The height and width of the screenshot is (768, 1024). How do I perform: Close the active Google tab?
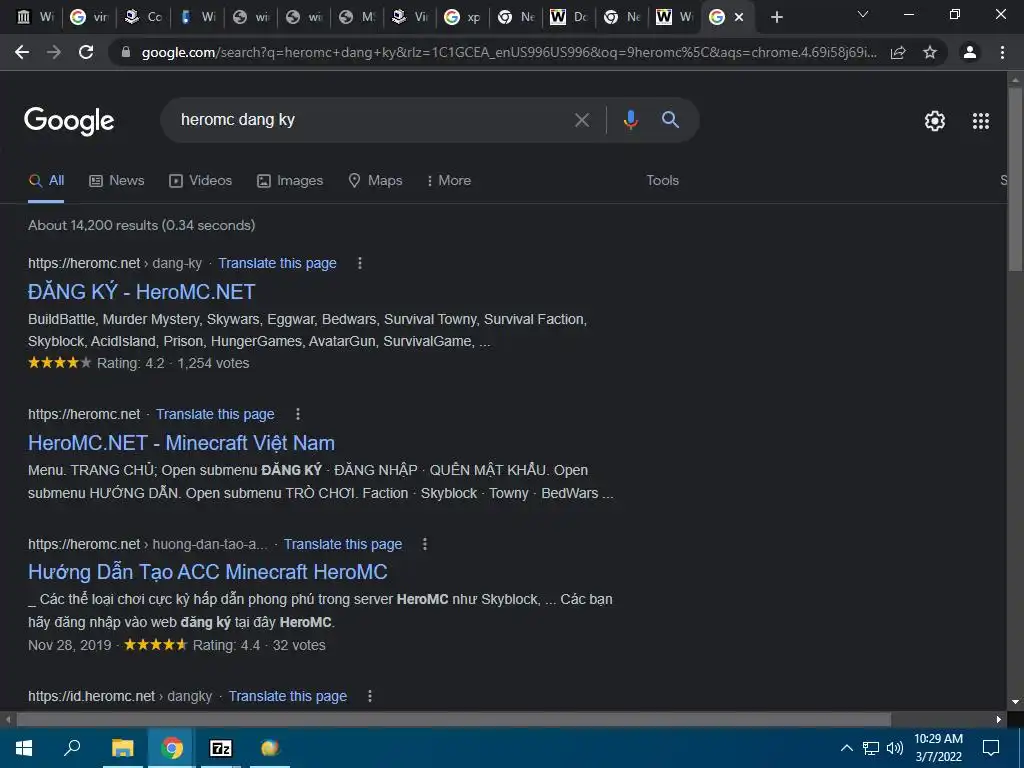point(739,17)
